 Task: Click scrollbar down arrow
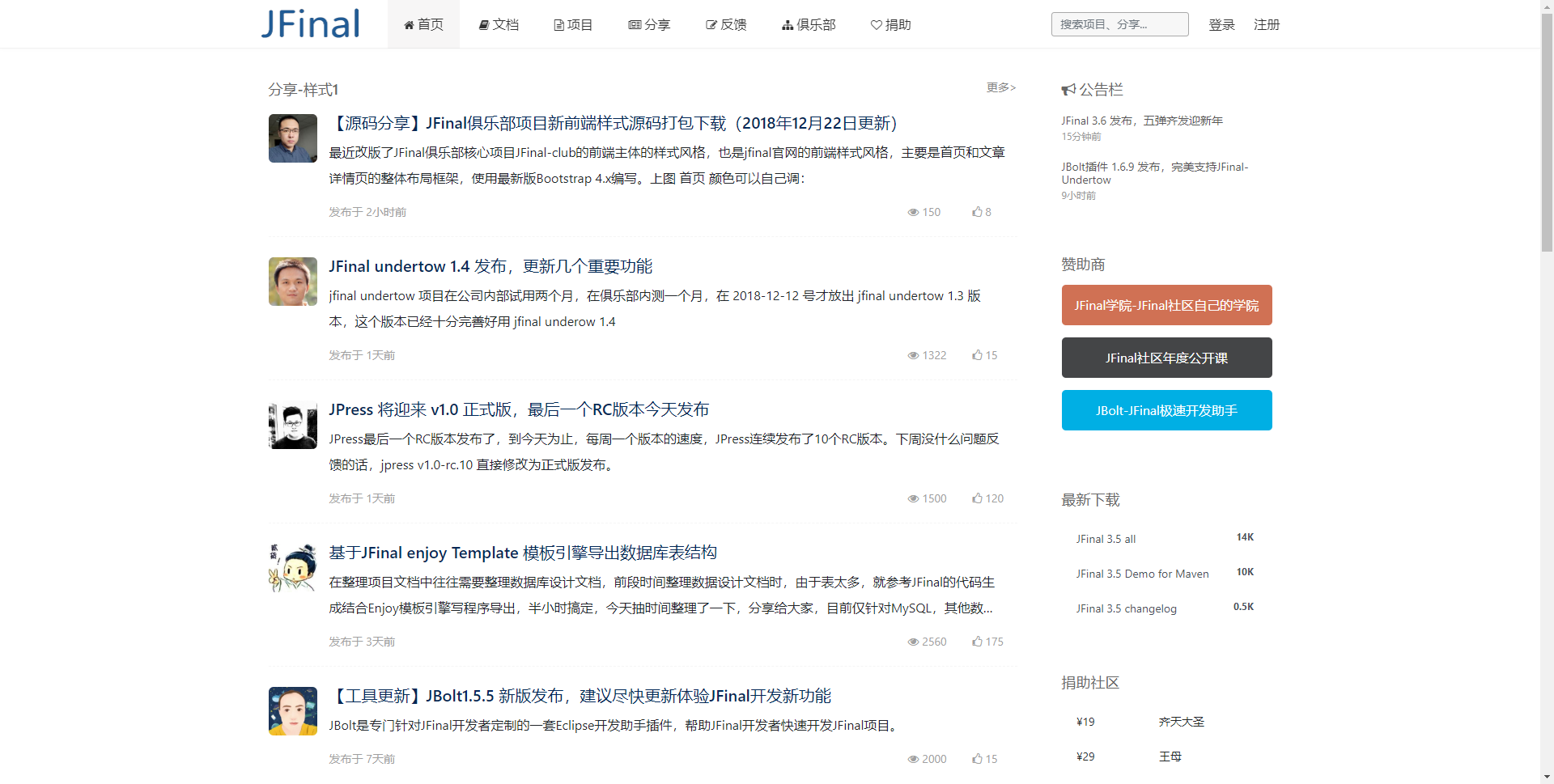pos(1547,777)
